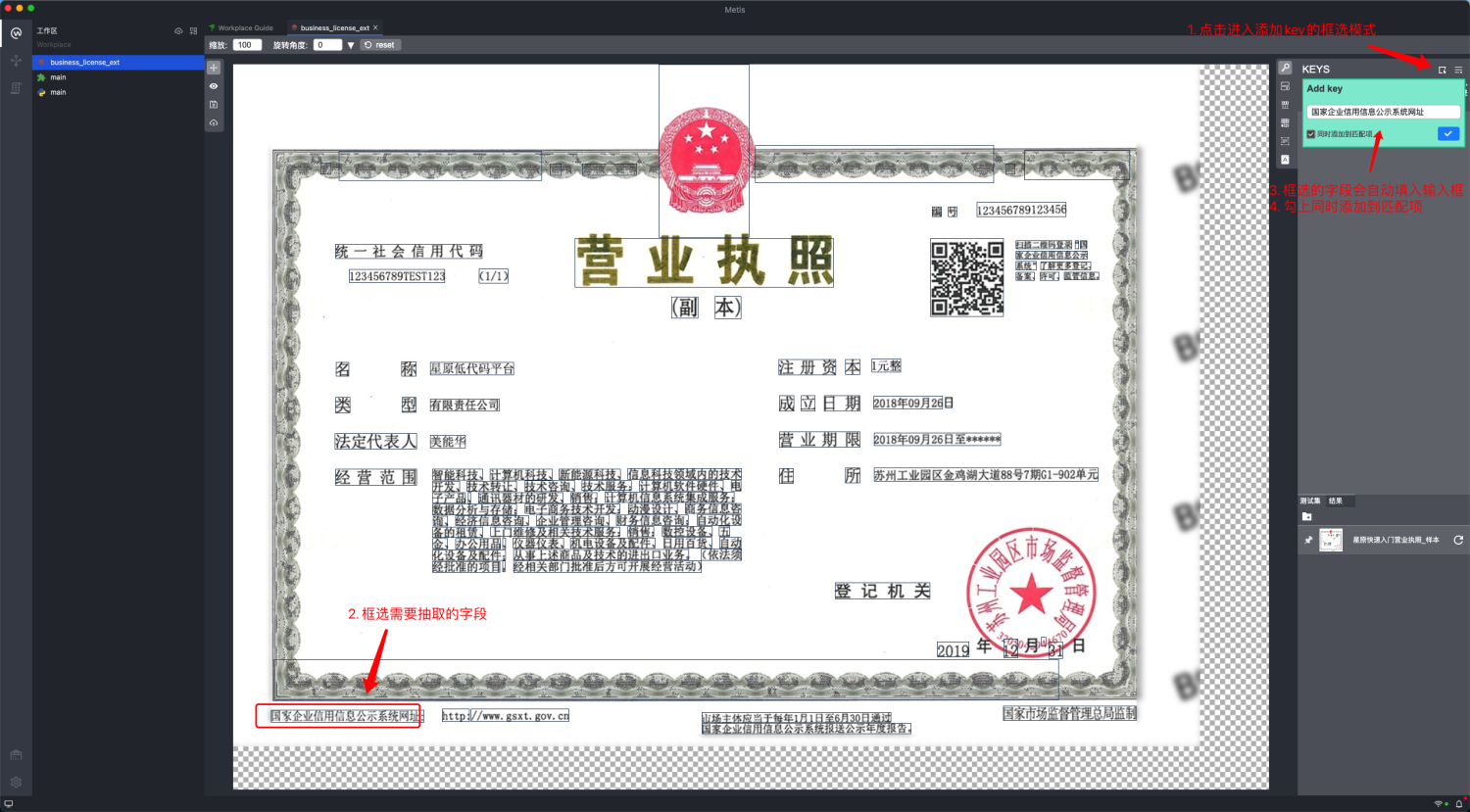Select the 1元整 registered capital box
The width and height of the screenshot is (1470, 812).
point(886,365)
